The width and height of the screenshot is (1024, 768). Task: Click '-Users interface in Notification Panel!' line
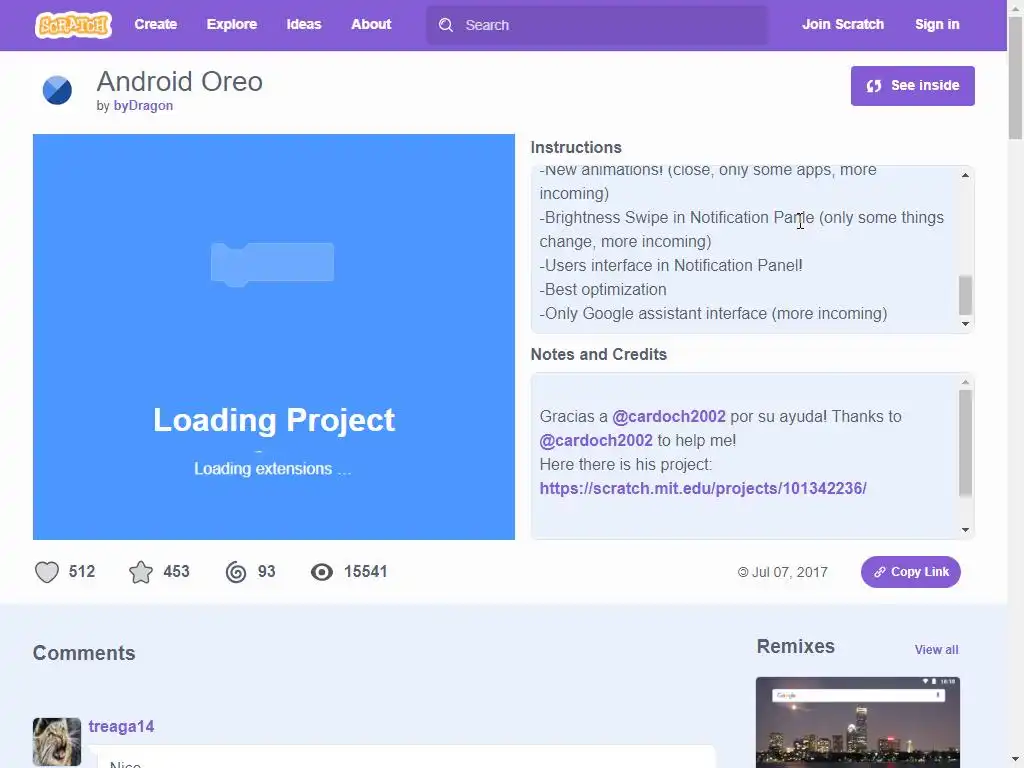[671, 266]
